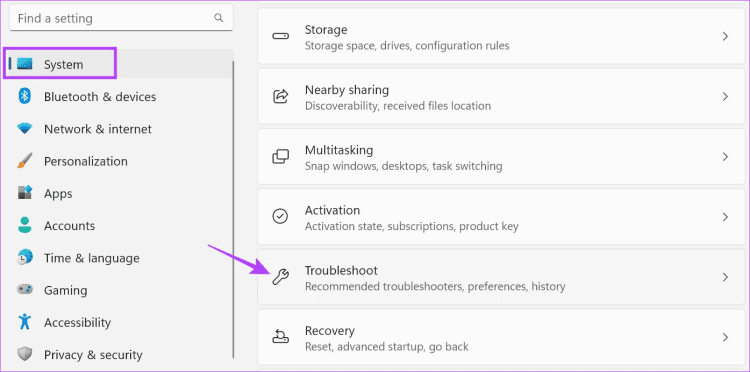The width and height of the screenshot is (750, 372).
Task: Click 'Activation state, subscriptions, product key' text
Action: click(411, 226)
